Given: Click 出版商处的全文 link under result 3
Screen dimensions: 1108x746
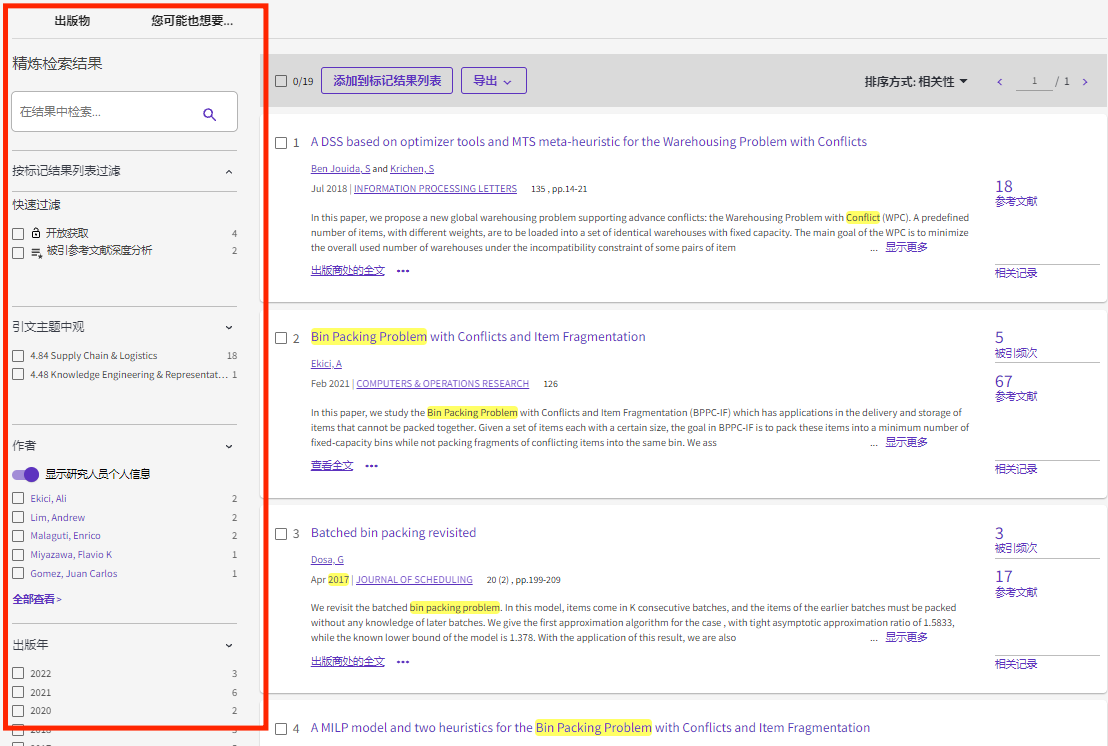Looking at the screenshot, I should [348, 661].
